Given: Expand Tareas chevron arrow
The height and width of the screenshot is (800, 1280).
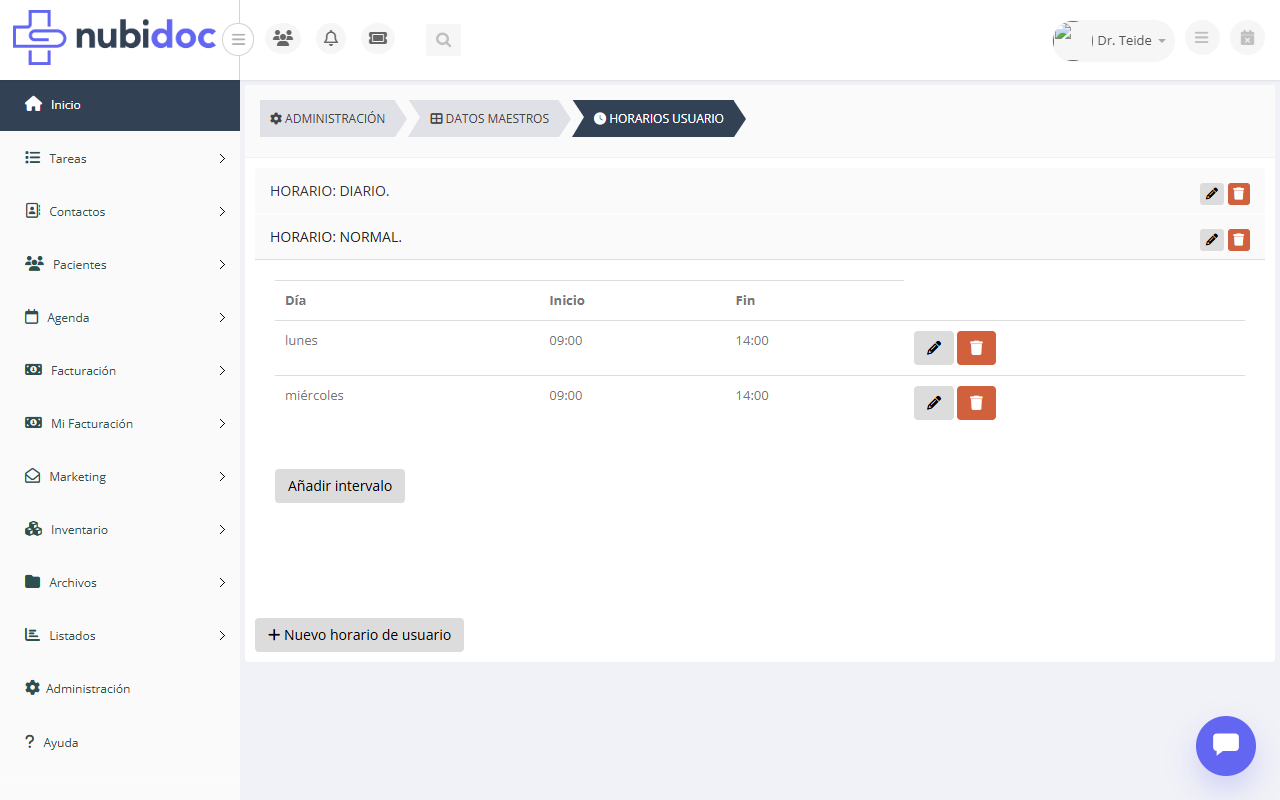Looking at the screenshot, I should (x=222, y=158).
